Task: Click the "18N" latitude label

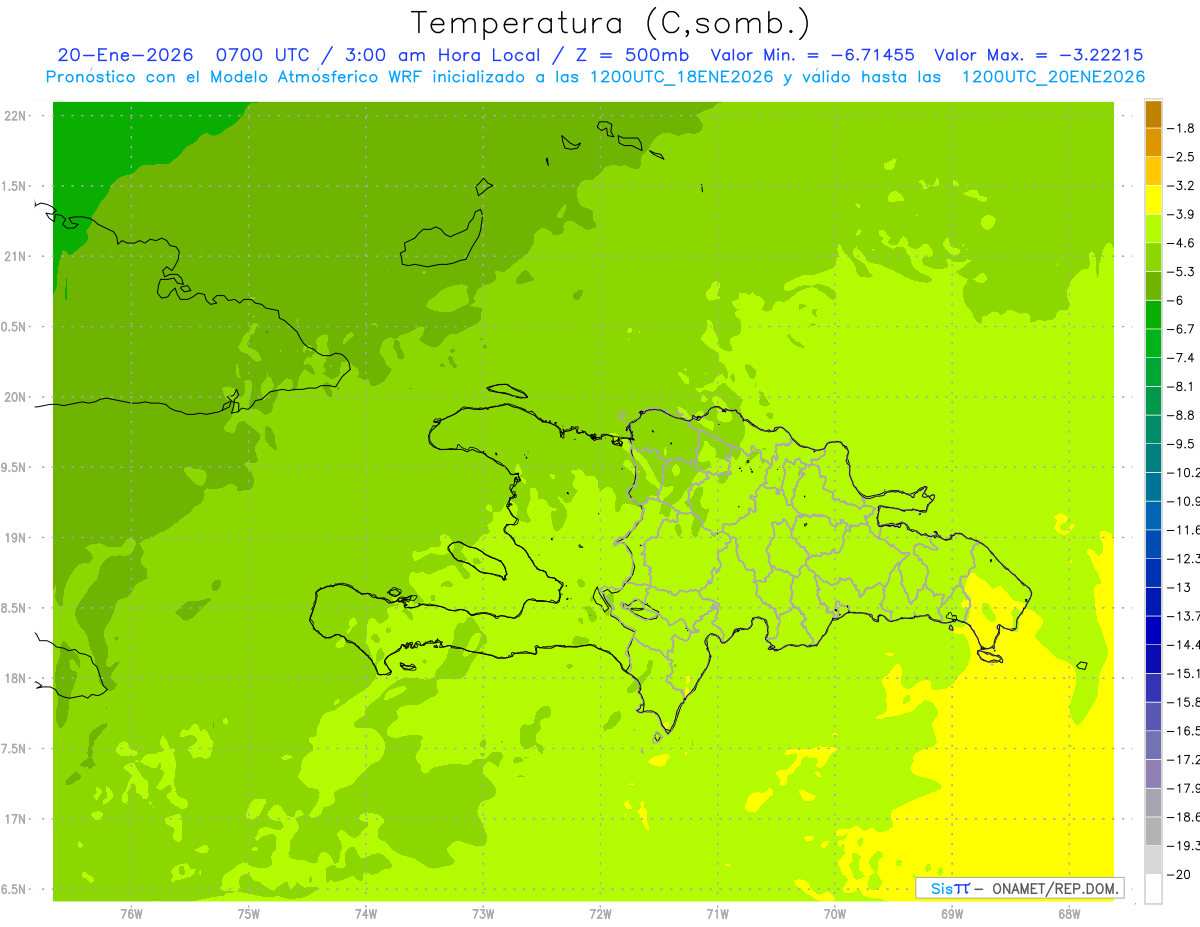Action: tap(16, 678)
